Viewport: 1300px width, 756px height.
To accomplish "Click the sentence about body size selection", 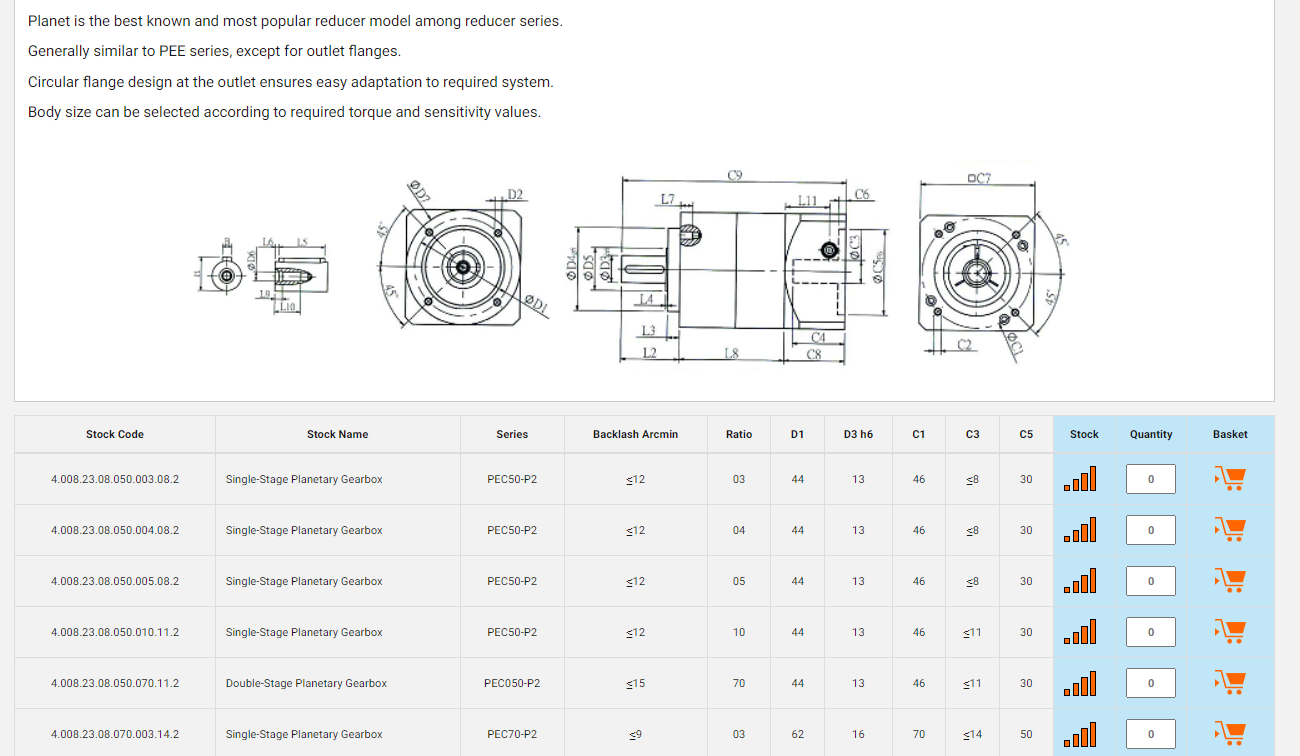I will (284, 112).
